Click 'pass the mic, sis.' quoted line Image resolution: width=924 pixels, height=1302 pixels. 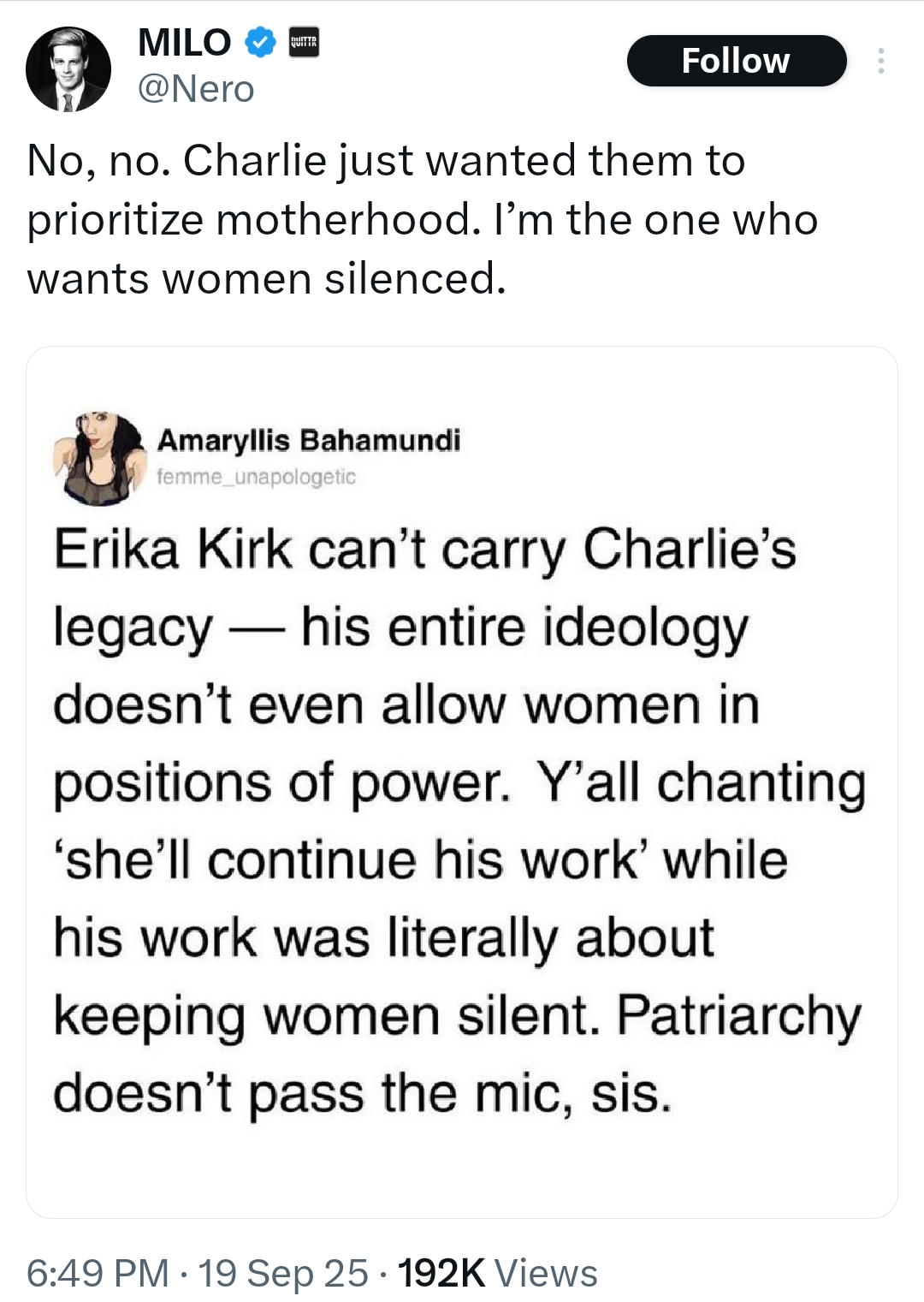[460, 1094]
